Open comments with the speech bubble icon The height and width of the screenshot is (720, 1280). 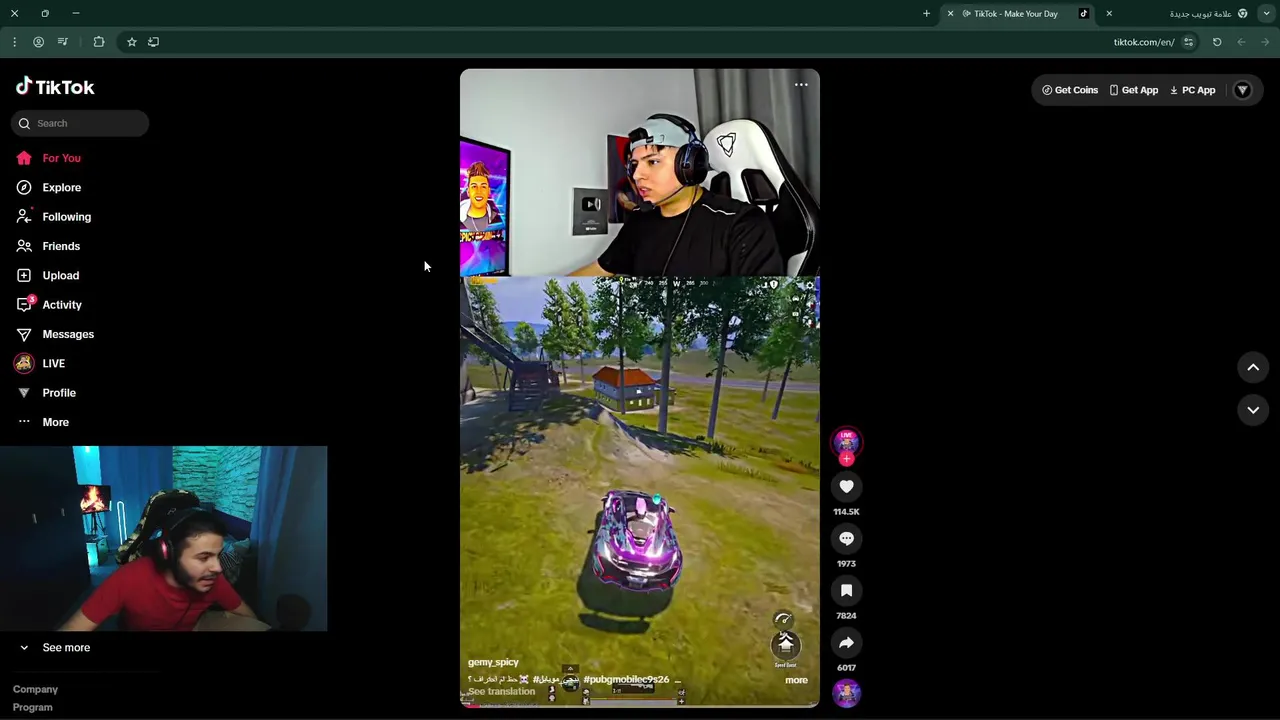[x=846, y=538]
